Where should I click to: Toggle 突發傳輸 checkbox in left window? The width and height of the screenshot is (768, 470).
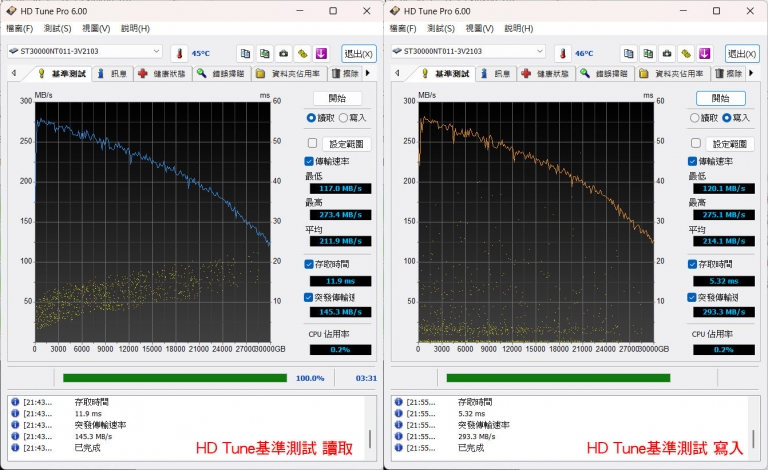[x=309, y=297]
